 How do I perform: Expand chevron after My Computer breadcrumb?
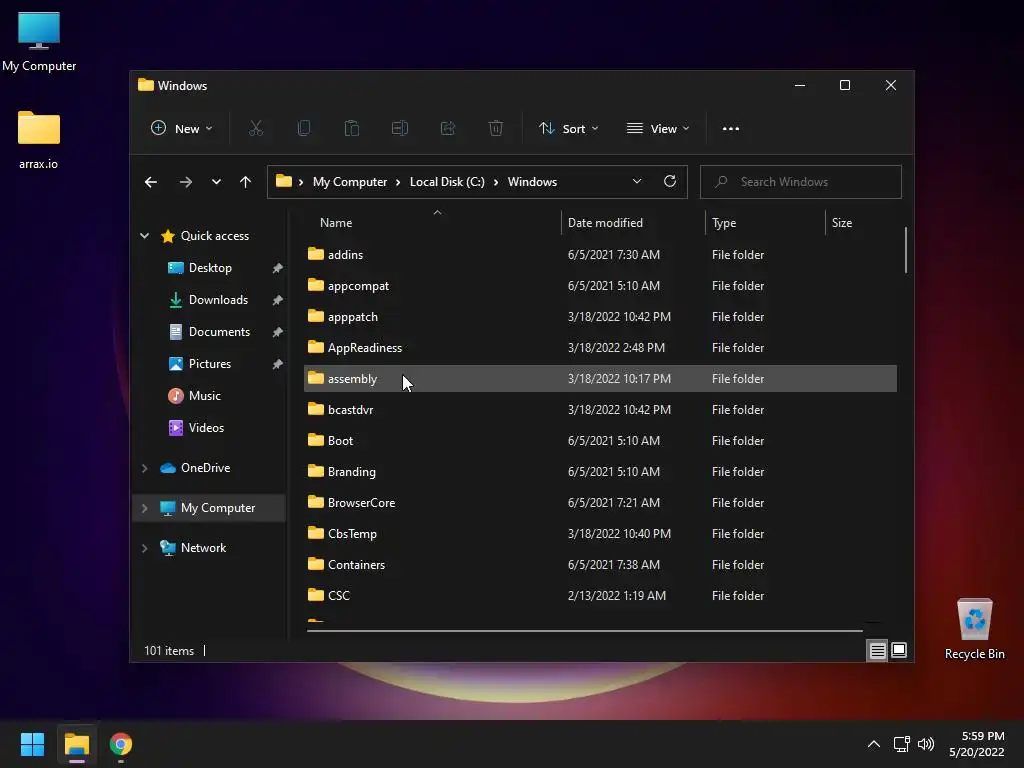tap(398, 182)
